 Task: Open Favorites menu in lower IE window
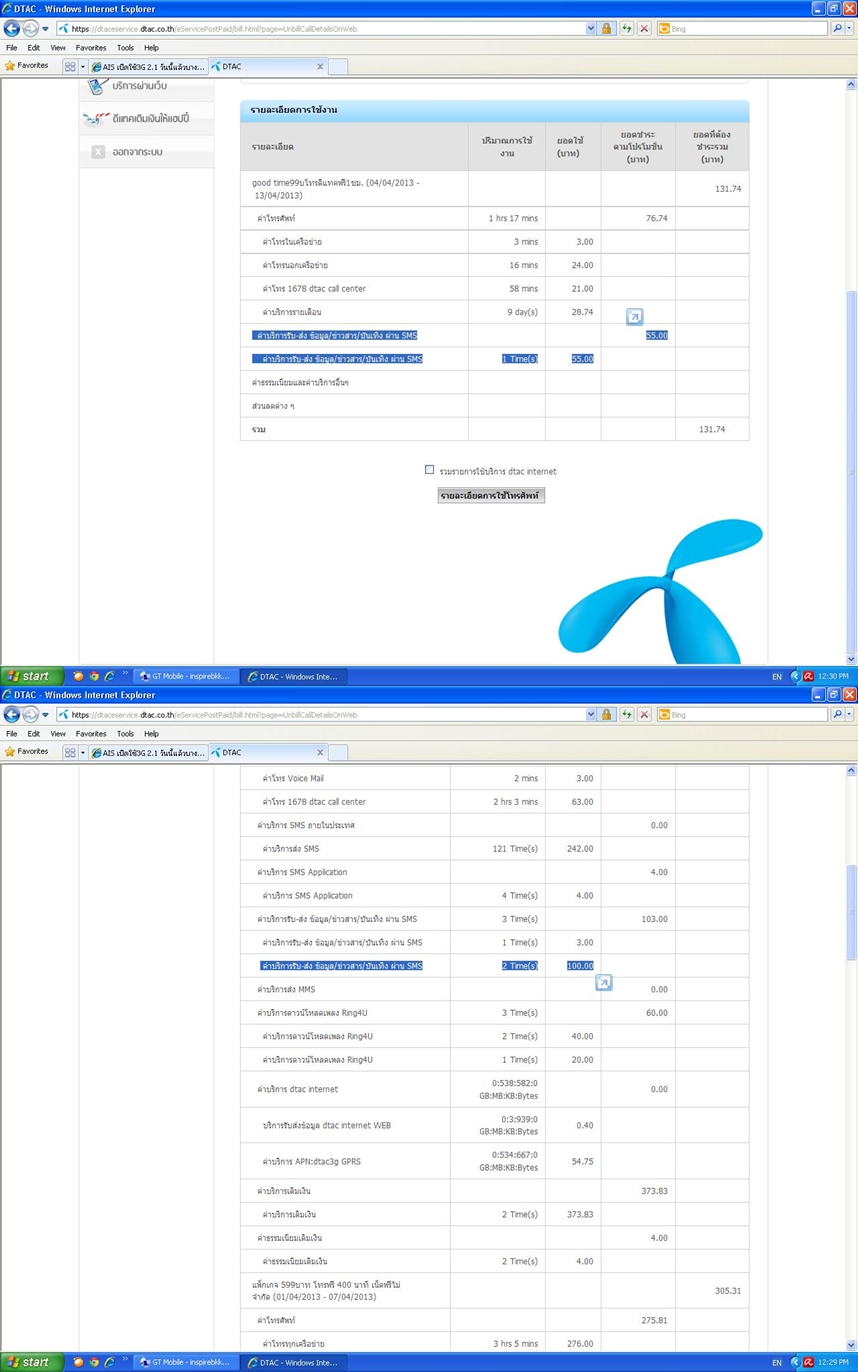coord(91,733)
